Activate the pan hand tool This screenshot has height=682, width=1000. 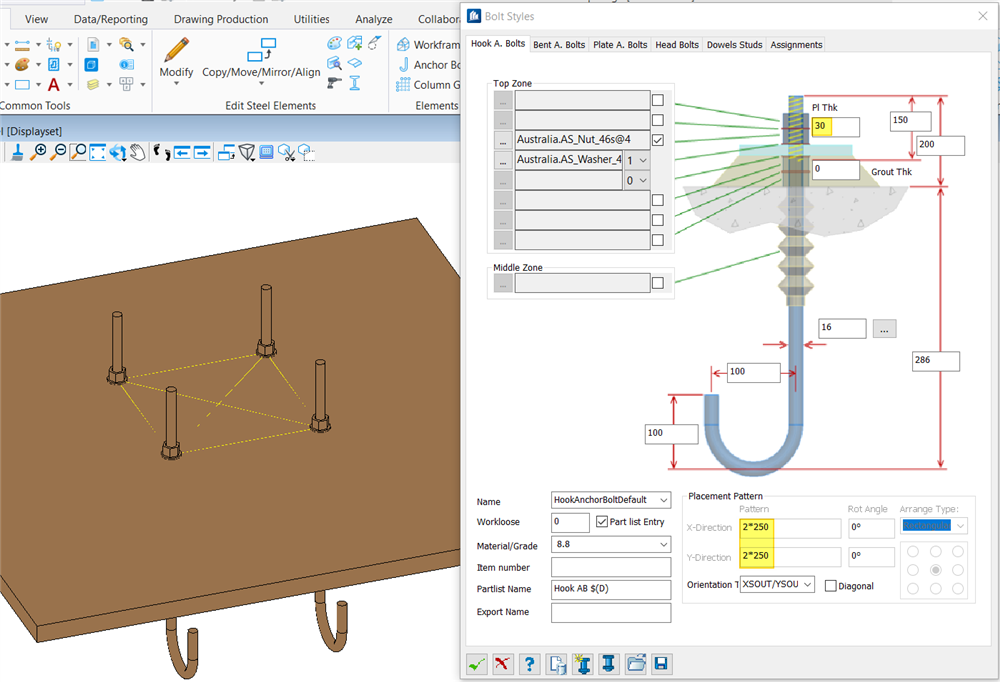[x=137, y=152]
